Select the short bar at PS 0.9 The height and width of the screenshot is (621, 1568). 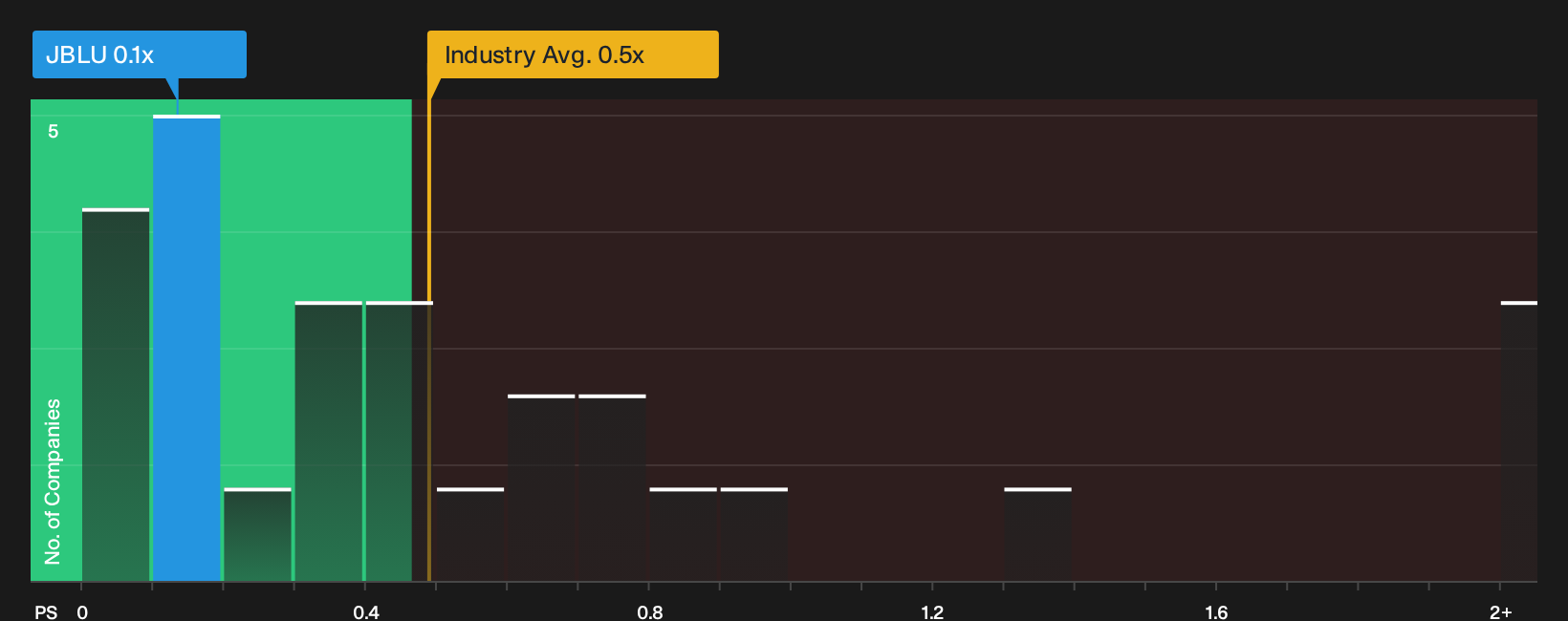pos(754,534)
